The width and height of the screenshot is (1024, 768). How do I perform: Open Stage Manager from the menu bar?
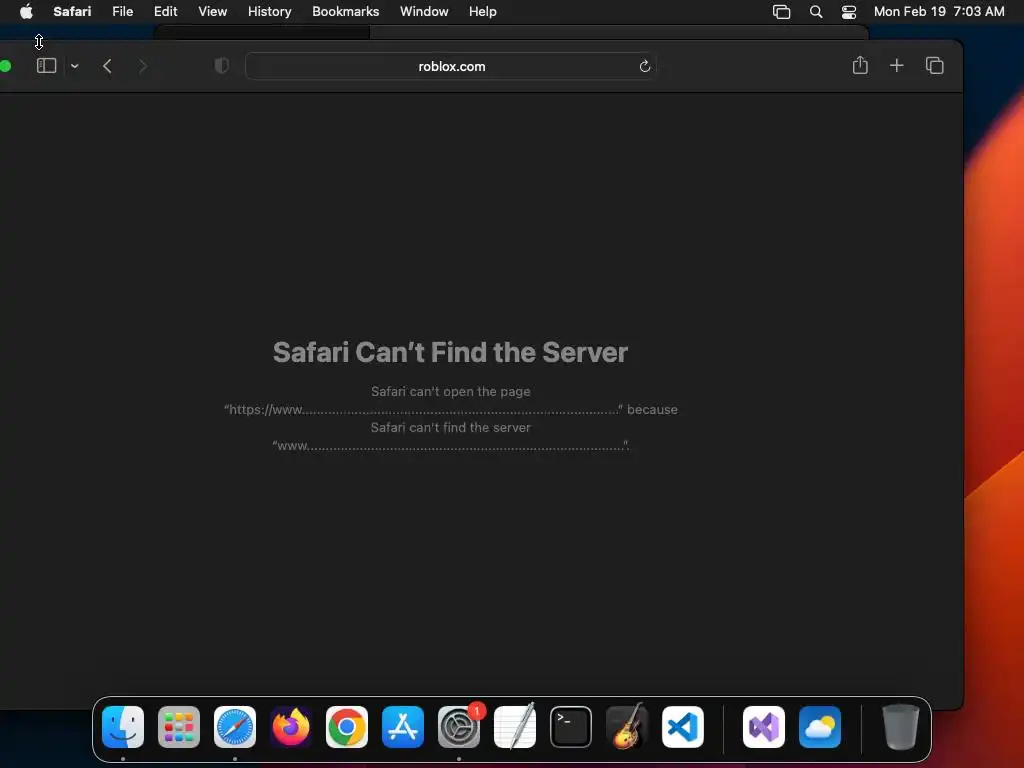coord(781,12)
